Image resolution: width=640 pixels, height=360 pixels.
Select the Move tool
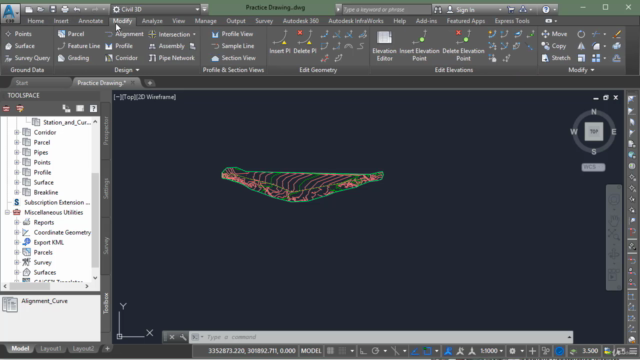[x=554, y=34]
